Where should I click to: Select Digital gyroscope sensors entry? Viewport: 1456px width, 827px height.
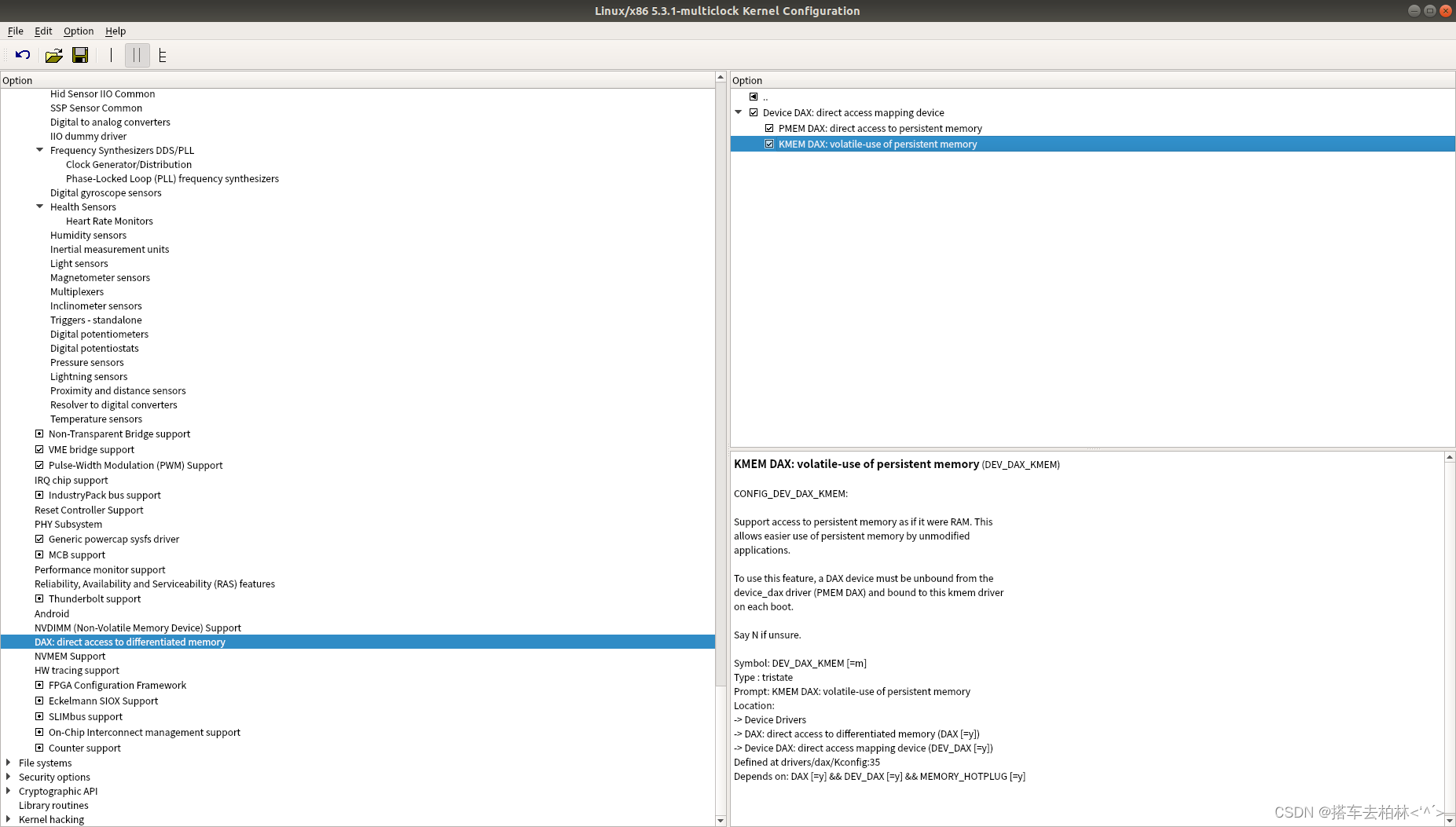105,192
